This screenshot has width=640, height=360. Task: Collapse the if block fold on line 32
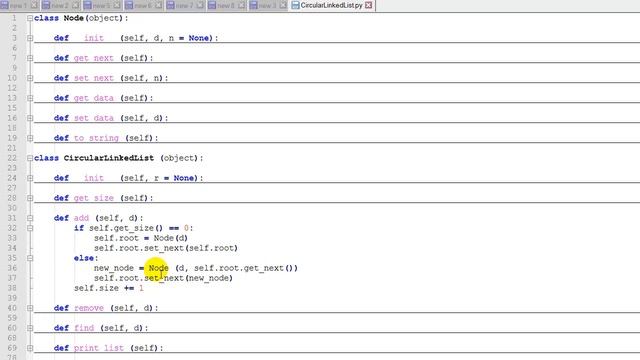click(x=30, y=228)
